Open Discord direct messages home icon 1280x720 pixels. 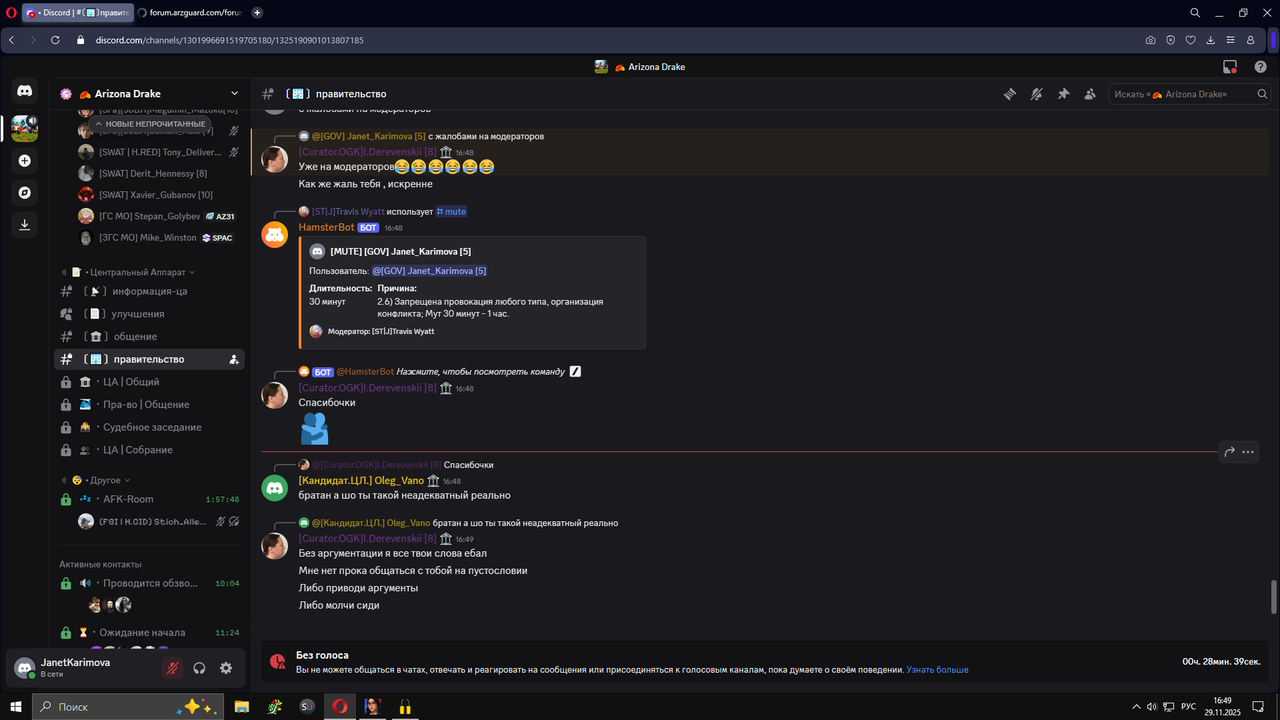coord(25,91)
